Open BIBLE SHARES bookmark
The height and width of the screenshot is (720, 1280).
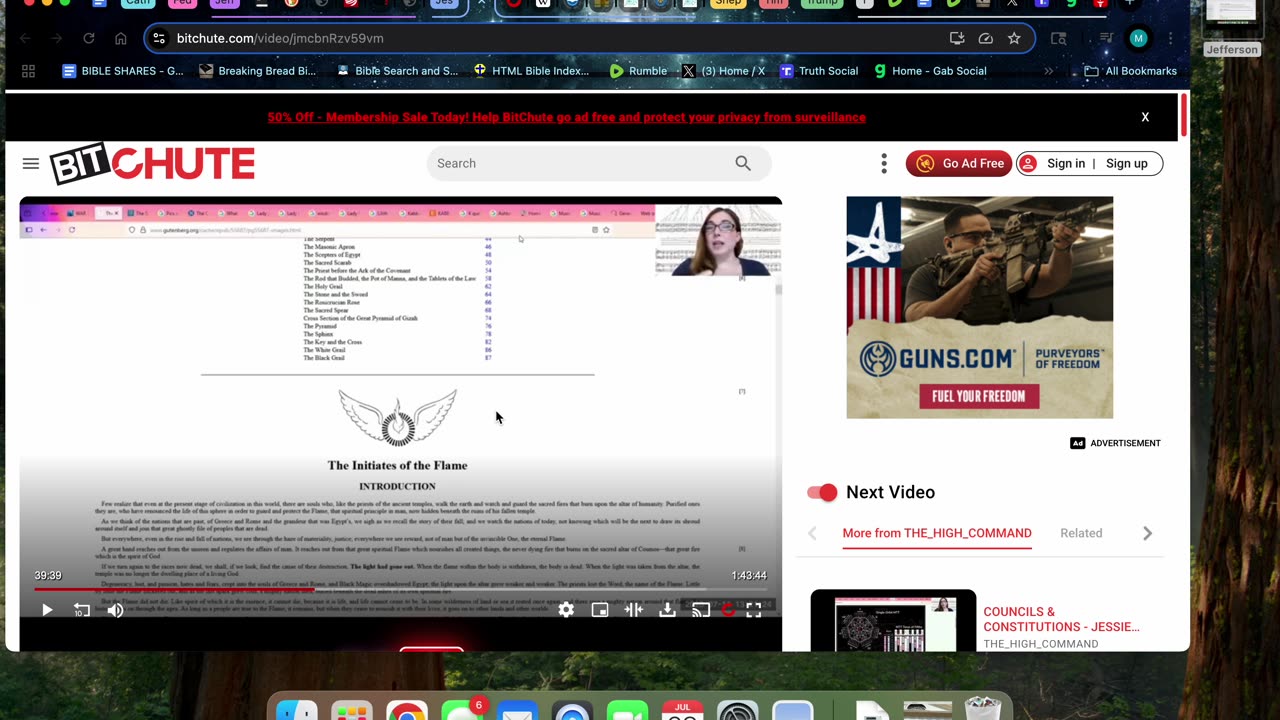(123, 71)
